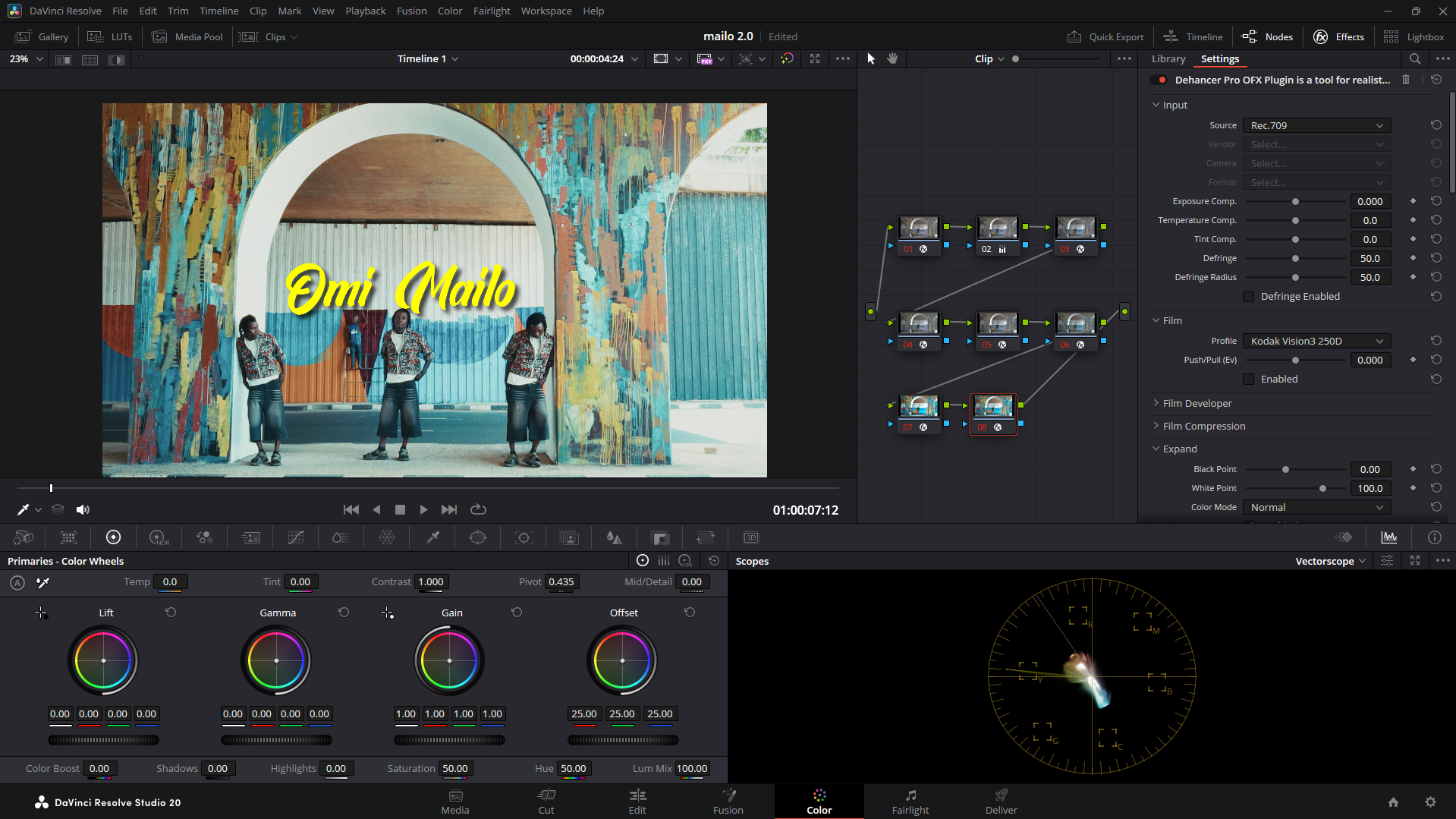This screenshot has width=1456, height=819.
Task: Delete the Dehancer plugin with trash icon
Action: [1406, 80]
